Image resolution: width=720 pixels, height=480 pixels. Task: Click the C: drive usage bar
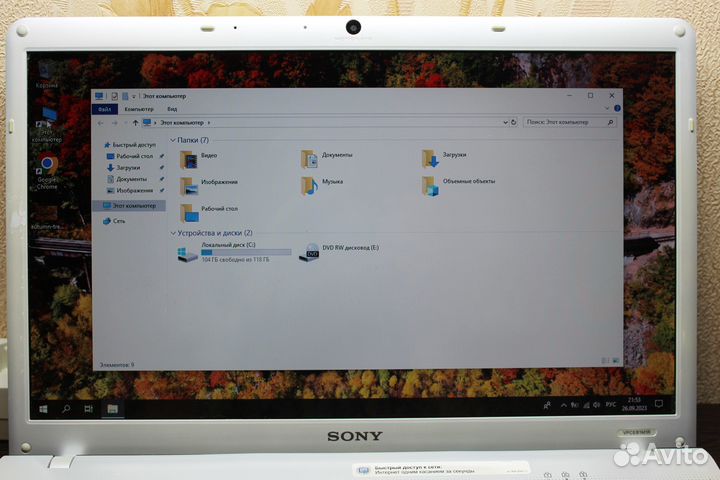[246, 252]
